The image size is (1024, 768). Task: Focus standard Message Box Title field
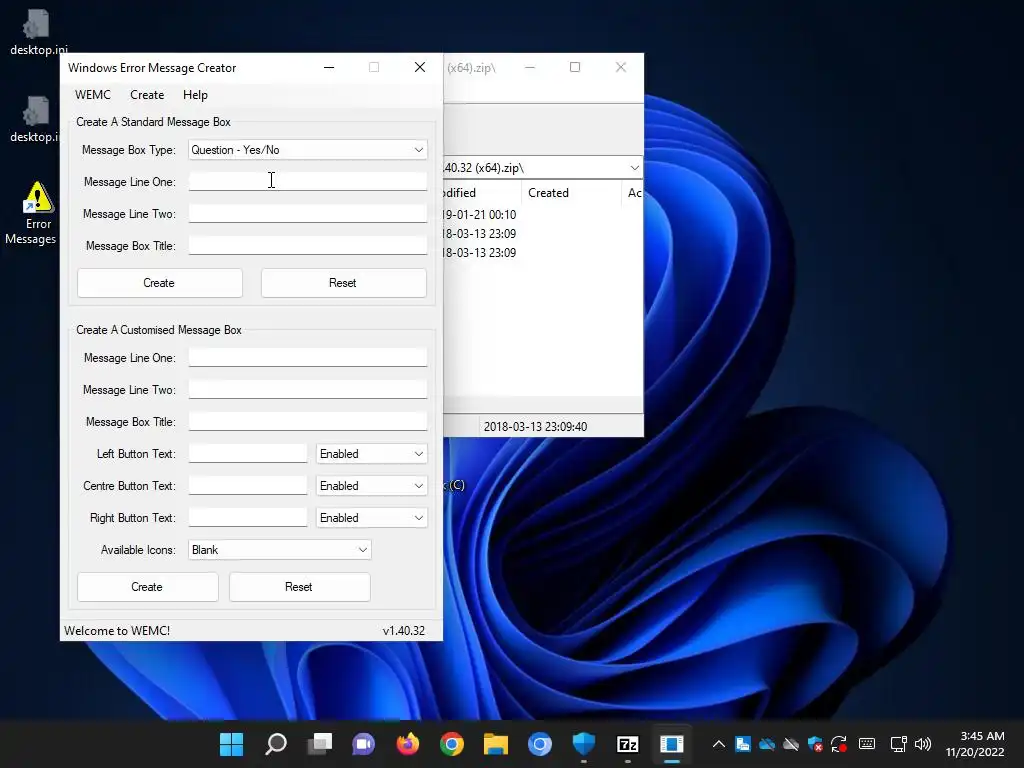pyautogui.click(x=308, y=246)
